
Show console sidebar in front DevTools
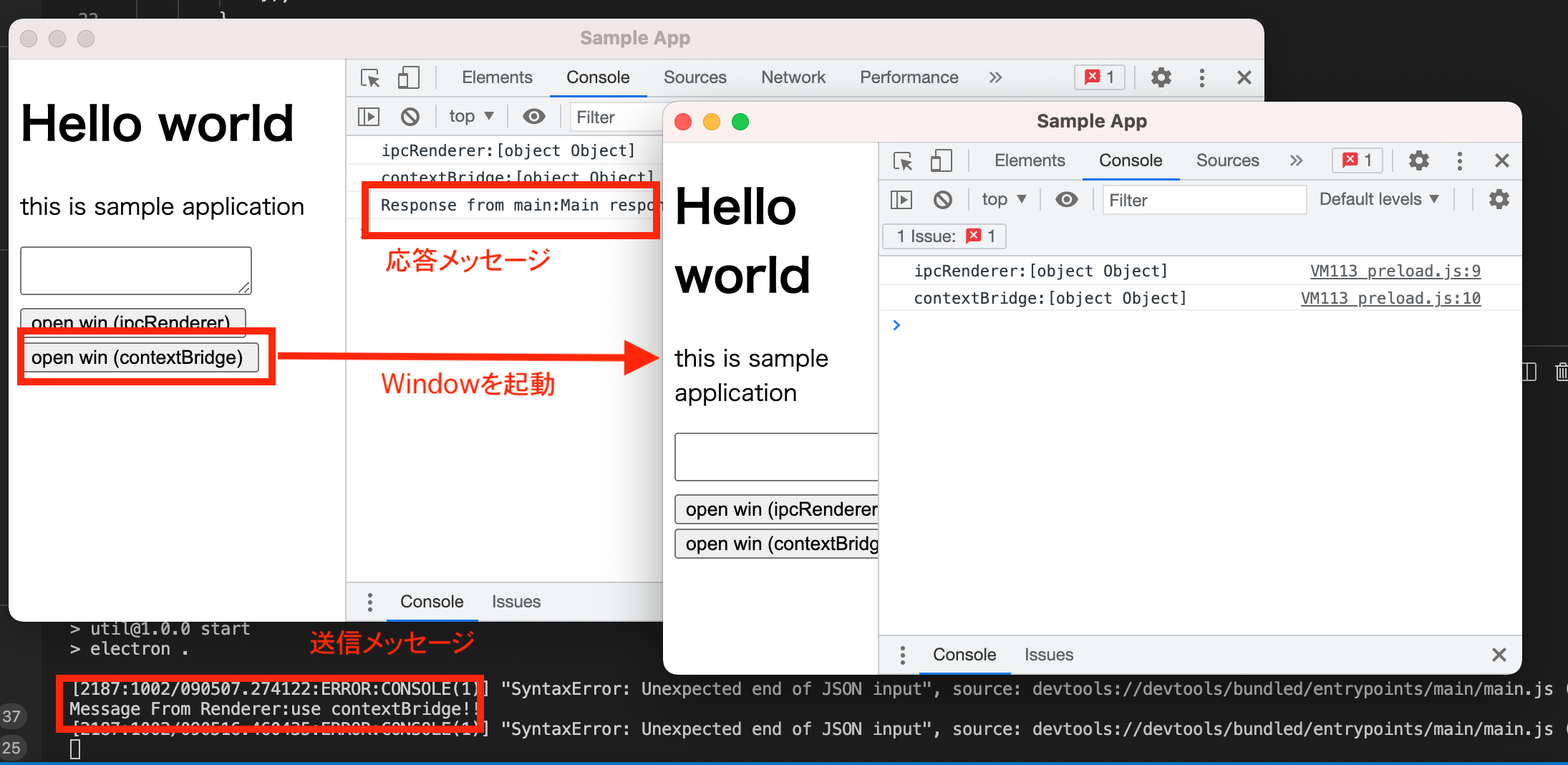(x=901, y=200)
